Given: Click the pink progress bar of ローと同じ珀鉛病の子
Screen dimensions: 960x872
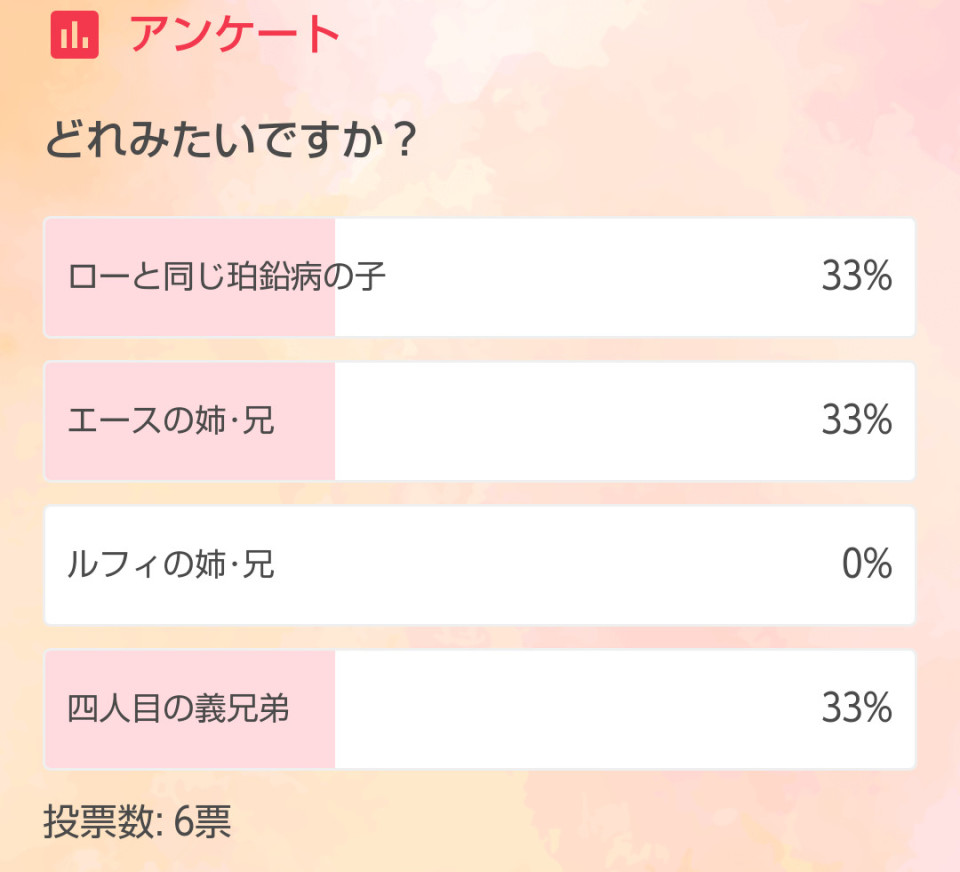Looking at the screenshot, I should coord(190,277).
